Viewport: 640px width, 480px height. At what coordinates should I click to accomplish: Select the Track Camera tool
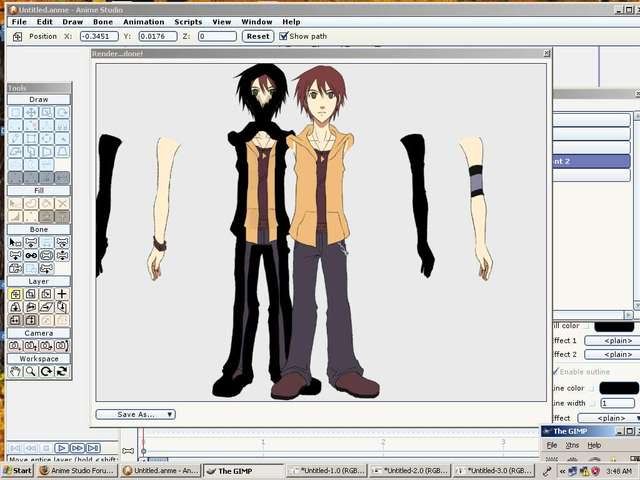[15, 346]
